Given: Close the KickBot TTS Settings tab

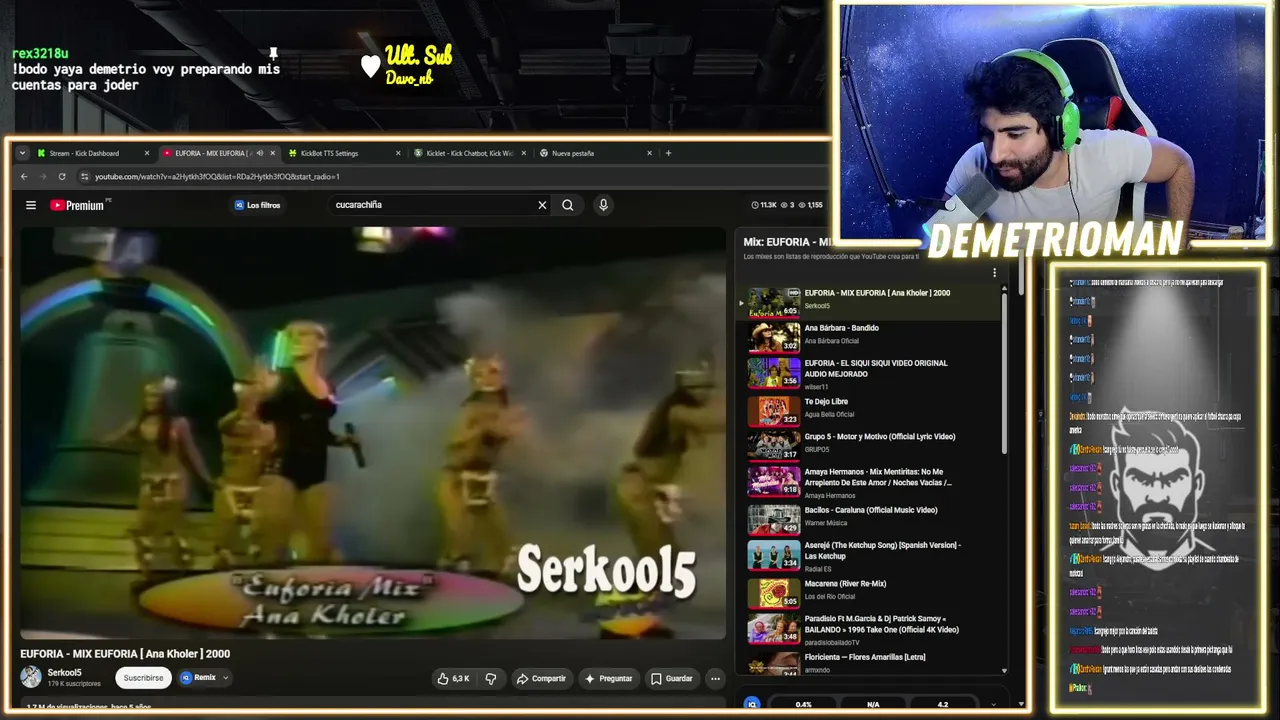Looking at the screenshot, I should (398, 153).
